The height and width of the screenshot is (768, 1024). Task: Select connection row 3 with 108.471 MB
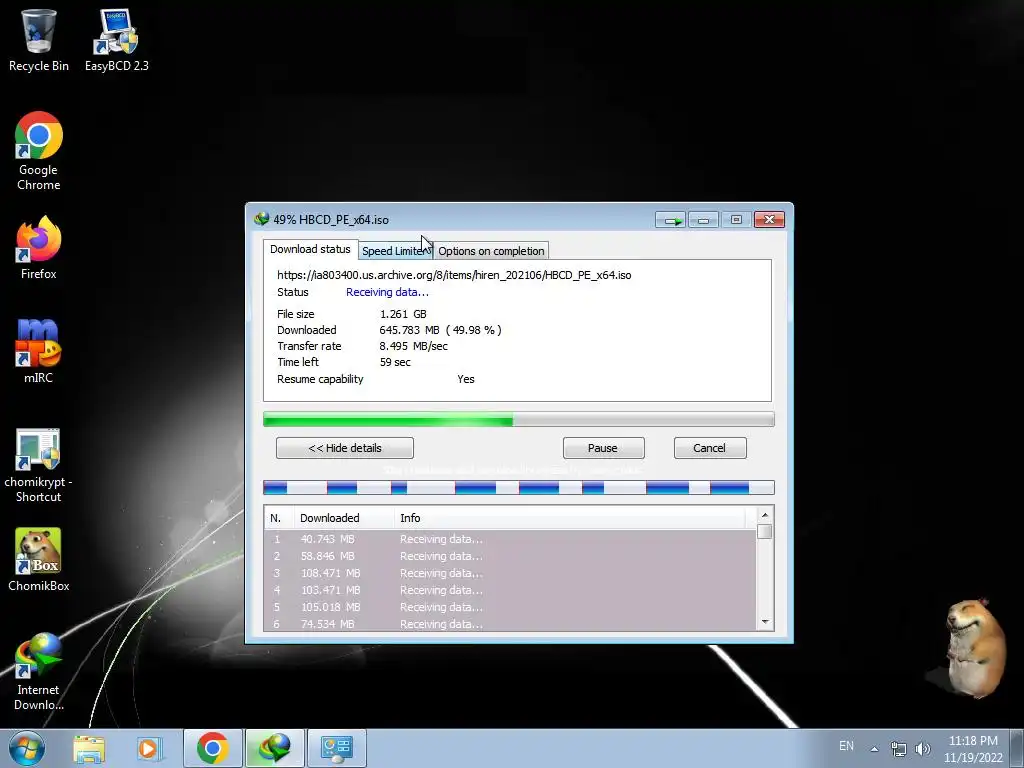510,573
